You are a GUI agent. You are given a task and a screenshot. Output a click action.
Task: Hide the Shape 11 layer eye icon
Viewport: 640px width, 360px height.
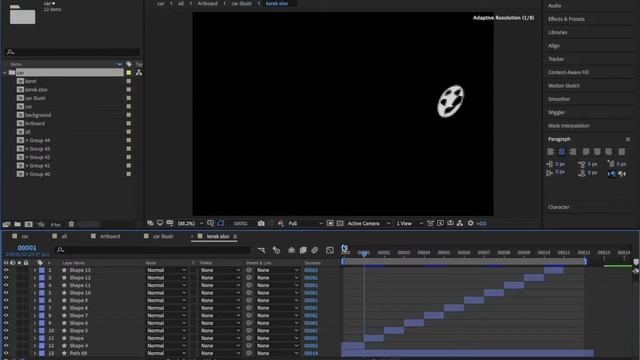(6, 285)
